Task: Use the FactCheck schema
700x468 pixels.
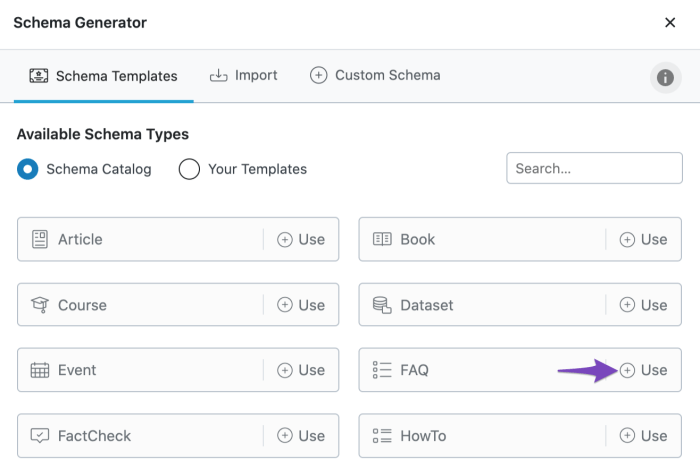Action: (301, 435)
